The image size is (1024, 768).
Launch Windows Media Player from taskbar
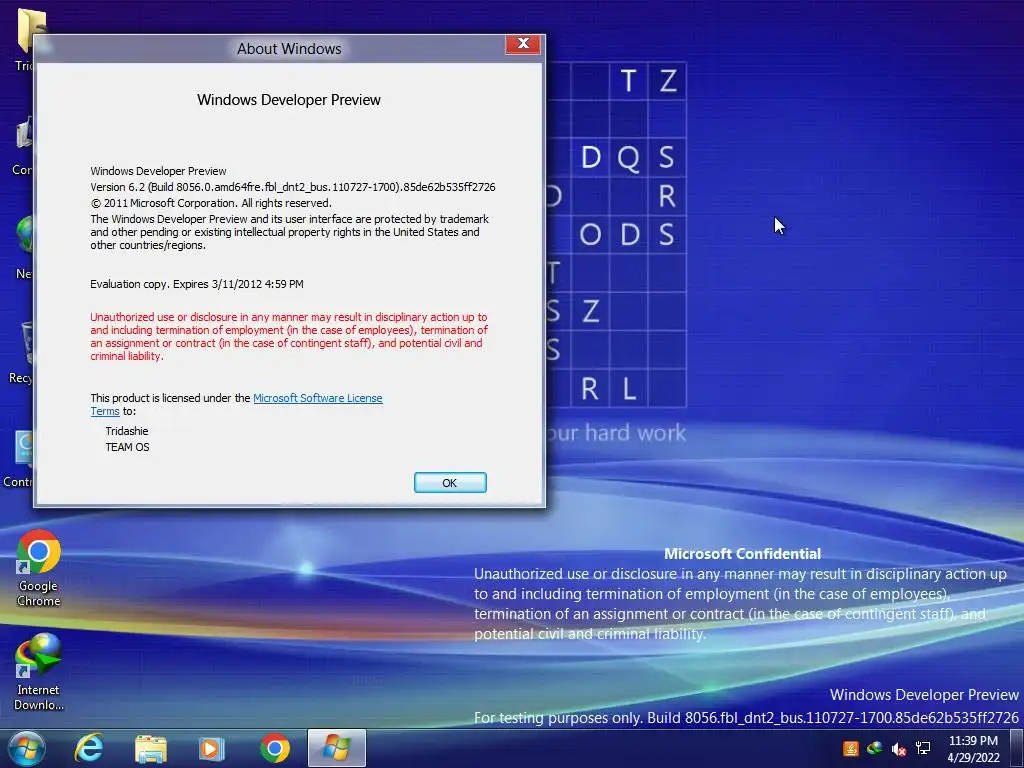[x=211, y=748]
